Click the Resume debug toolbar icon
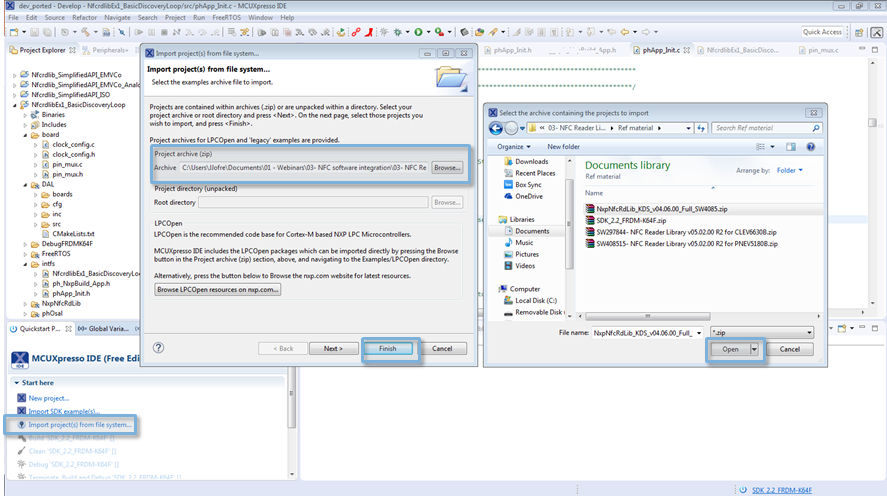 point(139,32)
